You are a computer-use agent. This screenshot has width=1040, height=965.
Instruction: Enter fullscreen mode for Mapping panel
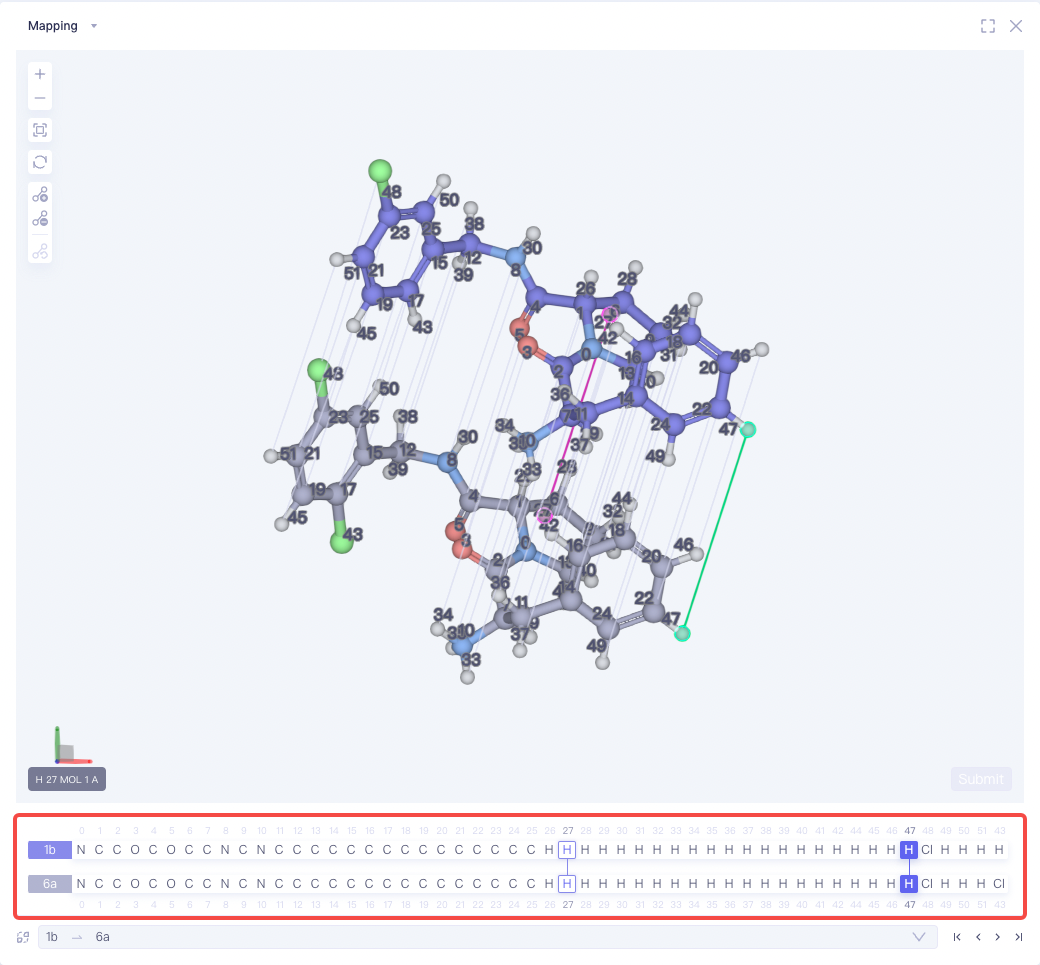click(x=988, y=26)
